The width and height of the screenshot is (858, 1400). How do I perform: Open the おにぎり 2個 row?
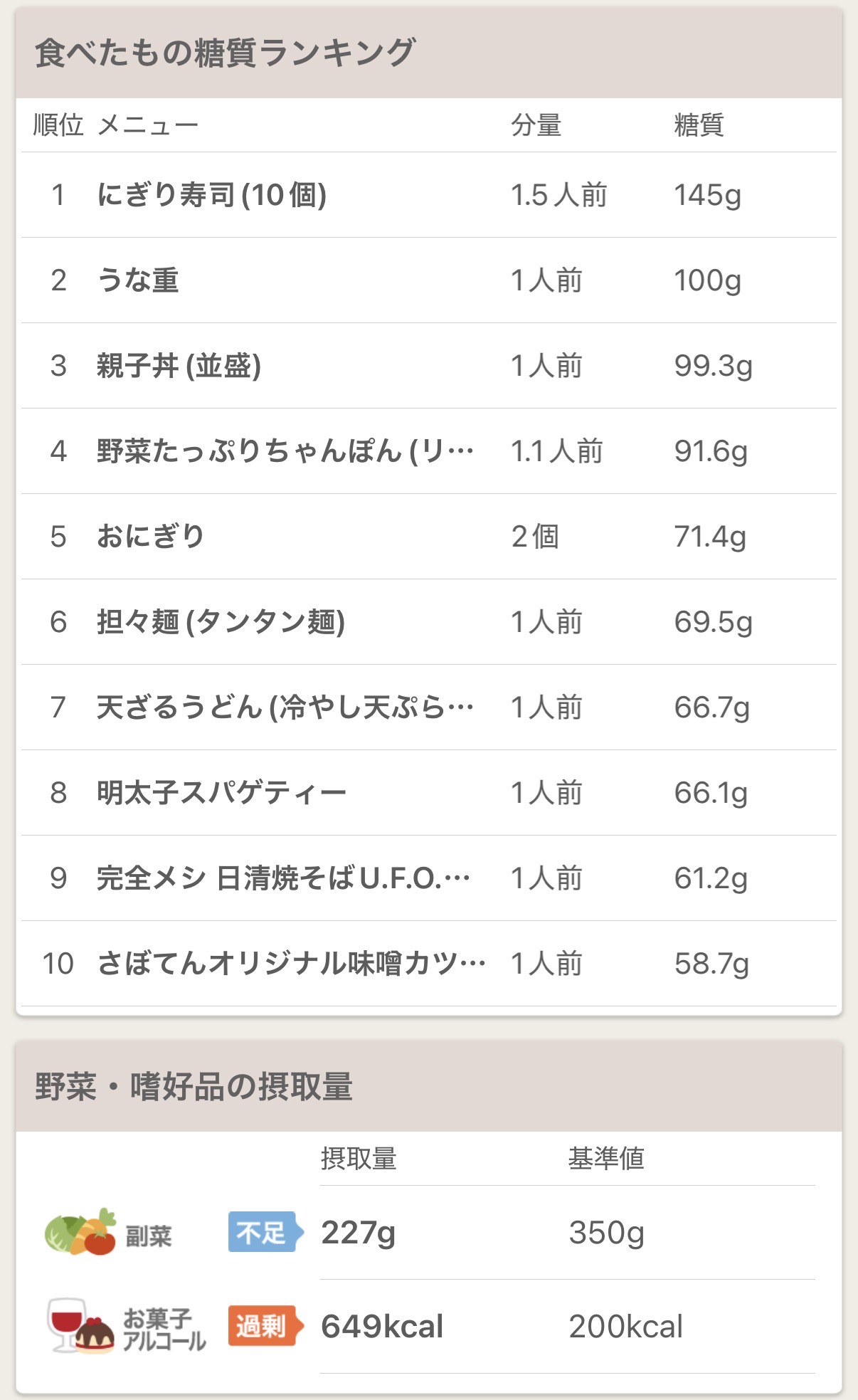(429, 537)
